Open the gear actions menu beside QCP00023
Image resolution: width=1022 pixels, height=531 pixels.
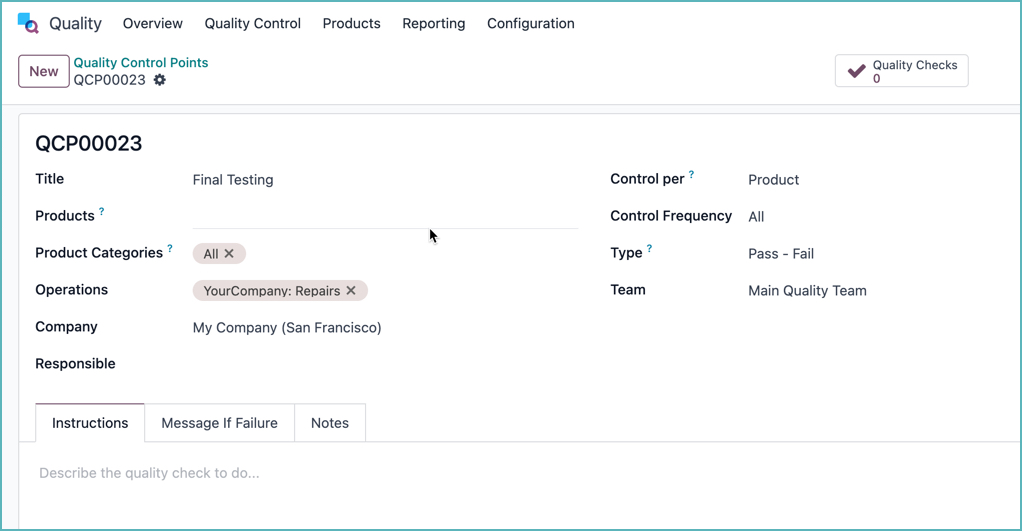click(160, 80)
